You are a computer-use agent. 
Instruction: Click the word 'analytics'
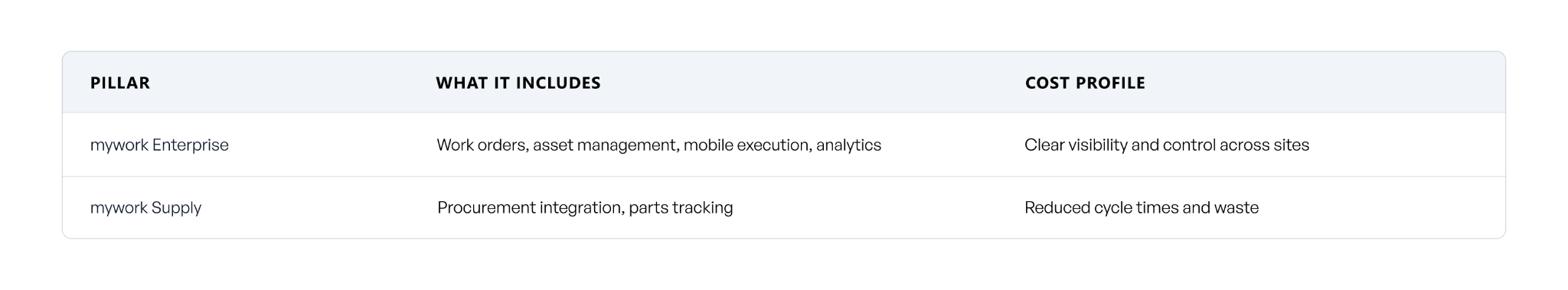pyautogui.click(x=848, y=145)
